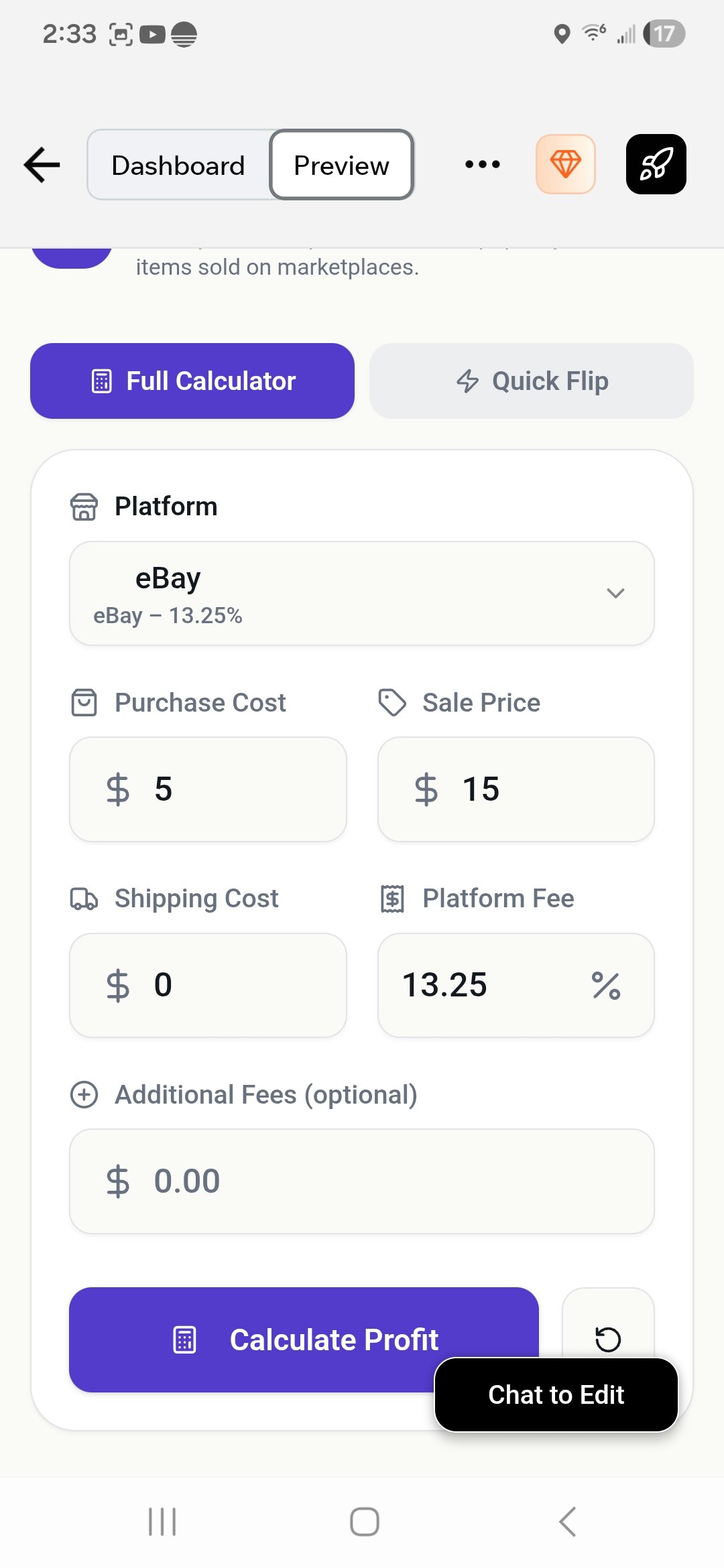Tap the plus icon beside Additional Fees
Image resolution: width=724 pixels, height=1568 pixels.
[x=84, y=1095]
